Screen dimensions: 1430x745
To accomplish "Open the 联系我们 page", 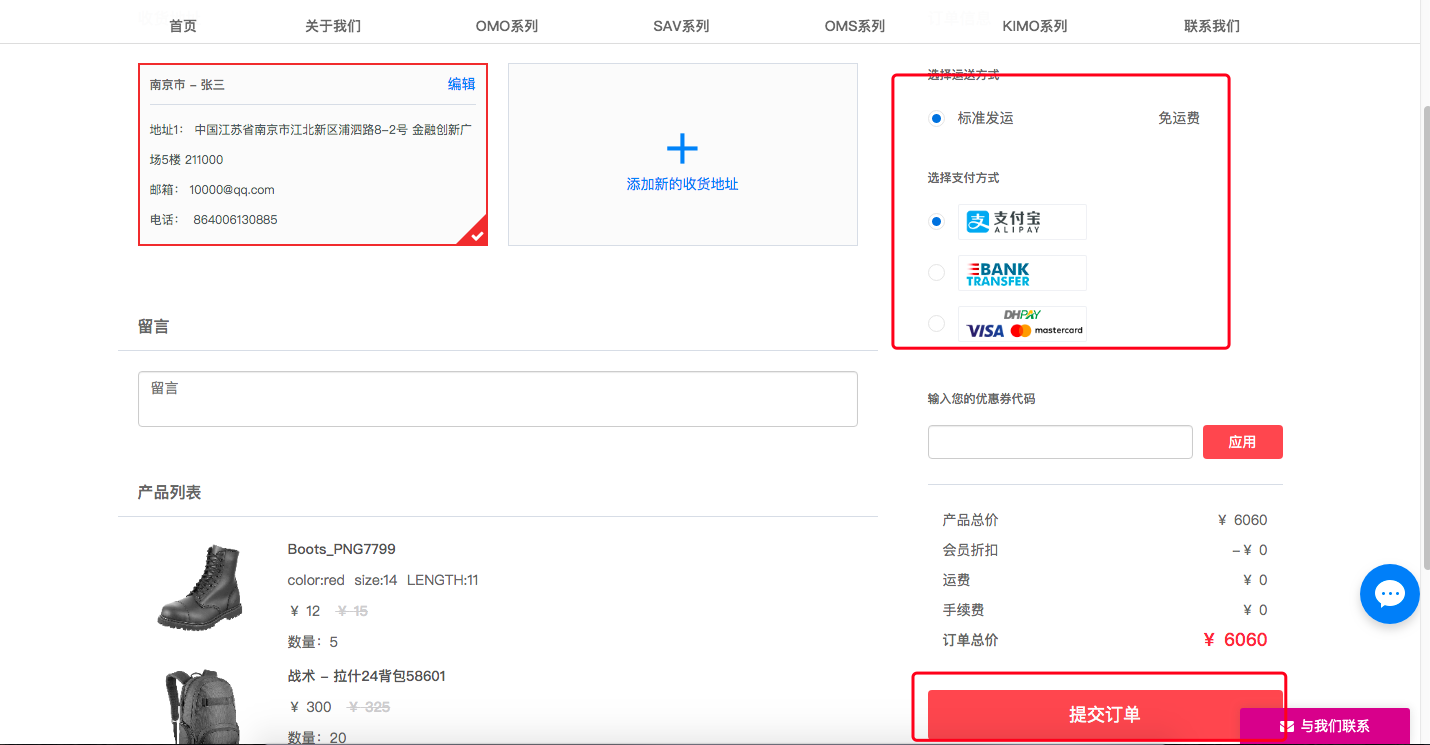I will point(1210,25).
